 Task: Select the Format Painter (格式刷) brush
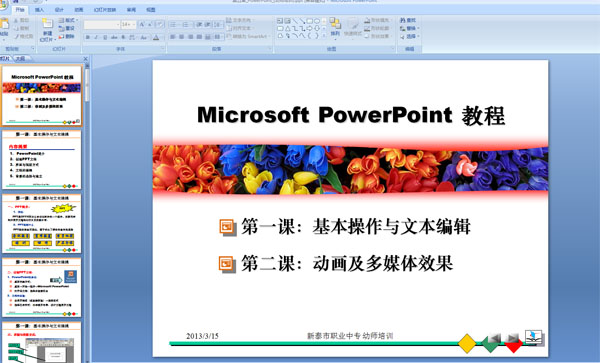[x=16, y=36]
